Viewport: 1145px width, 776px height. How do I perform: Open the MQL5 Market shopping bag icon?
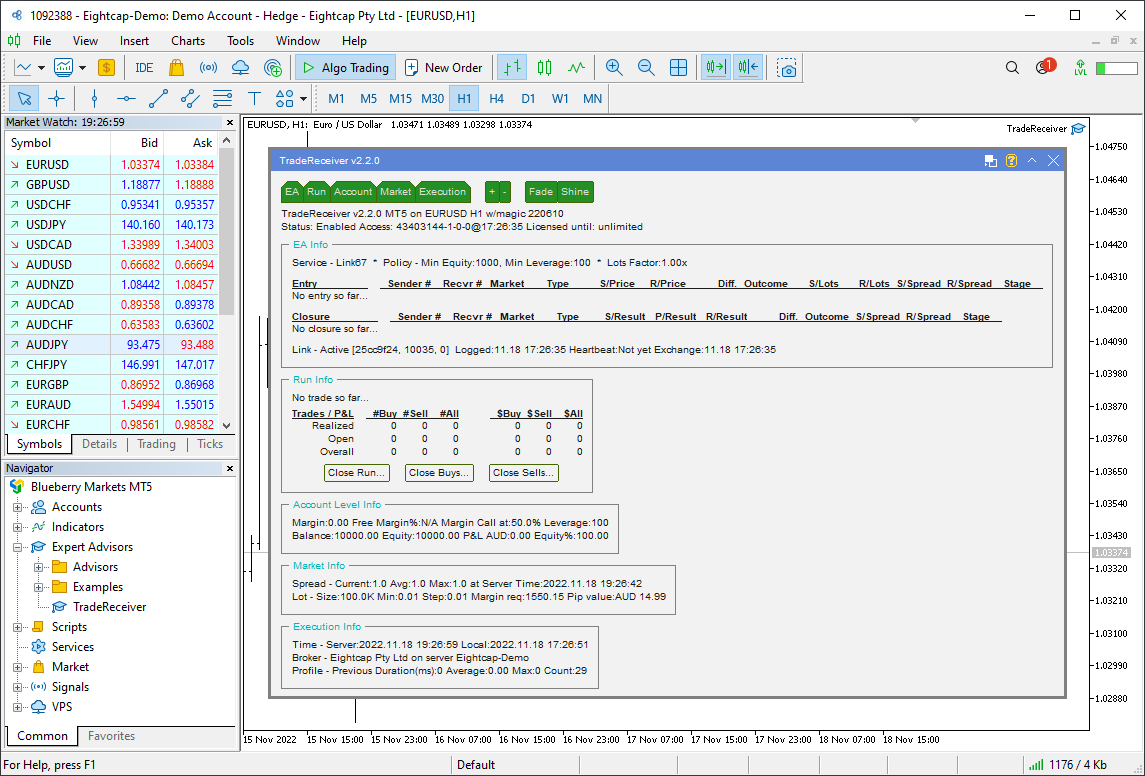[176, 68]
